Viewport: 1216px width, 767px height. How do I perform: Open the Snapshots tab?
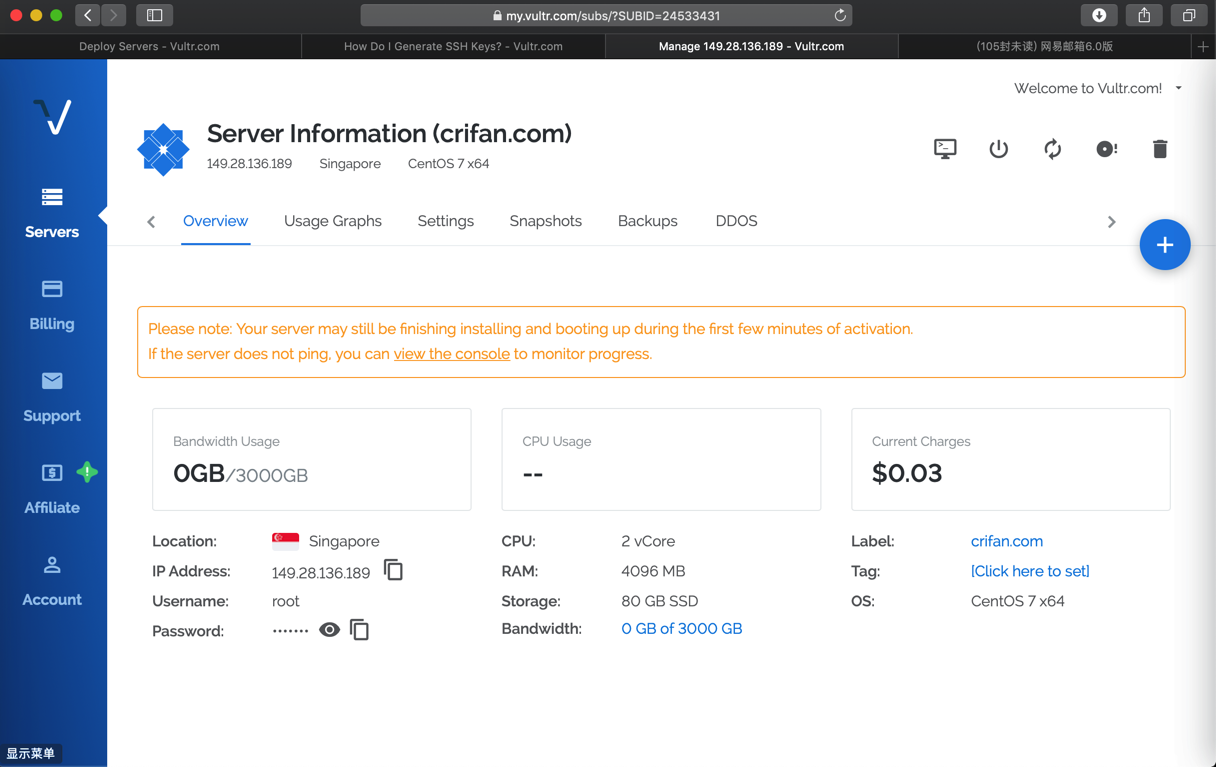(545, 221)
